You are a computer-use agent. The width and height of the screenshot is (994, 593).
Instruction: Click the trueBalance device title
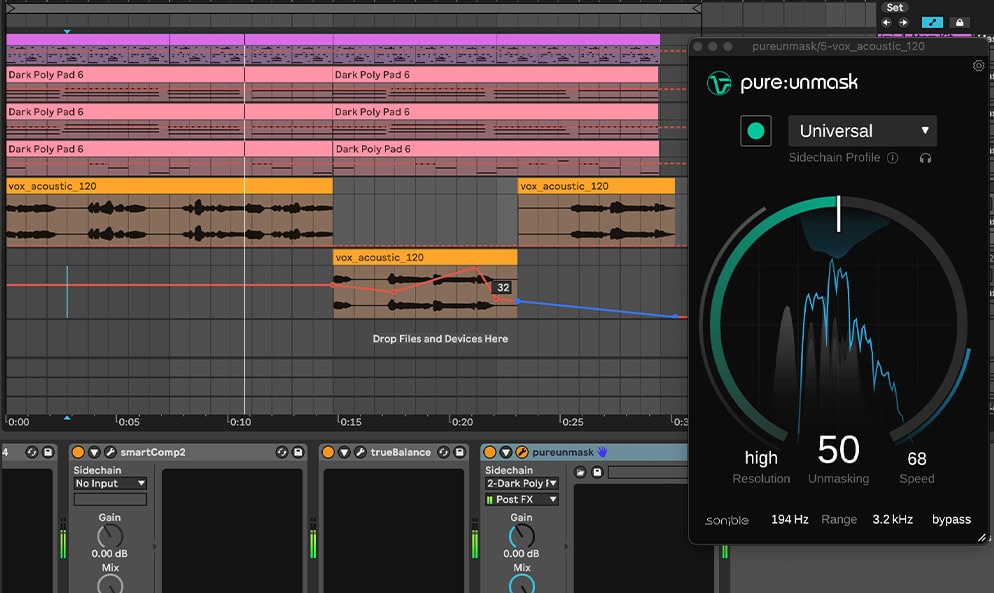pyautogui.click(x=401, y=452)
